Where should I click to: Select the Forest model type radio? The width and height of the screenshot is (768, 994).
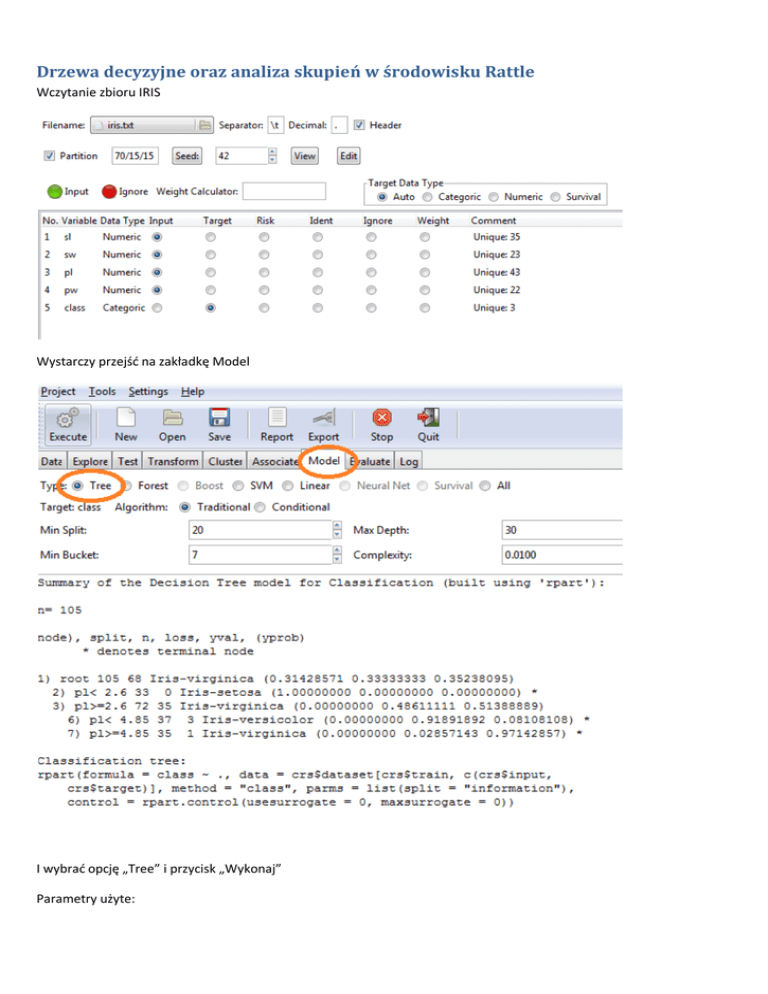[x=129, y=486]
